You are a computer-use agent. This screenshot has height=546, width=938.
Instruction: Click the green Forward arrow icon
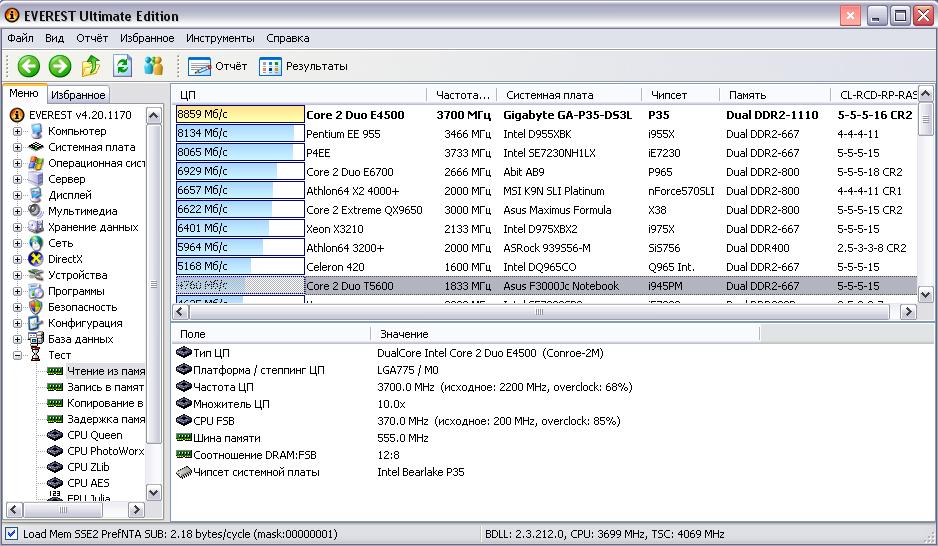pos(60,66)
